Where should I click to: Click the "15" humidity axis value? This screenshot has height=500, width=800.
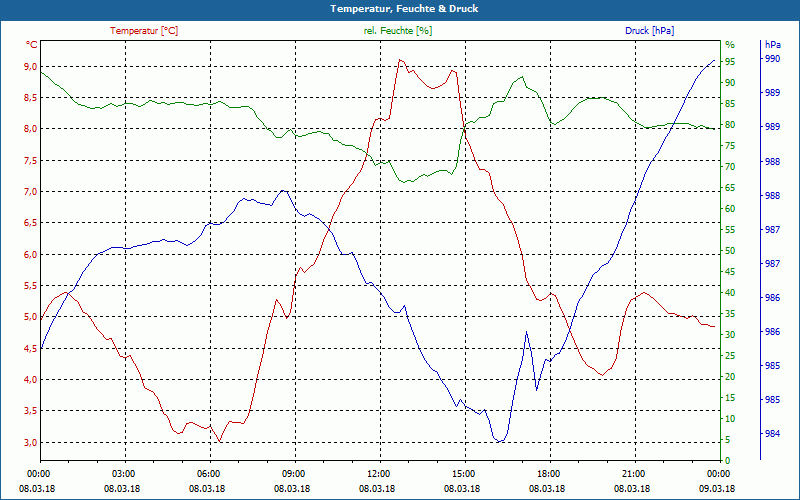pos(730,398)
